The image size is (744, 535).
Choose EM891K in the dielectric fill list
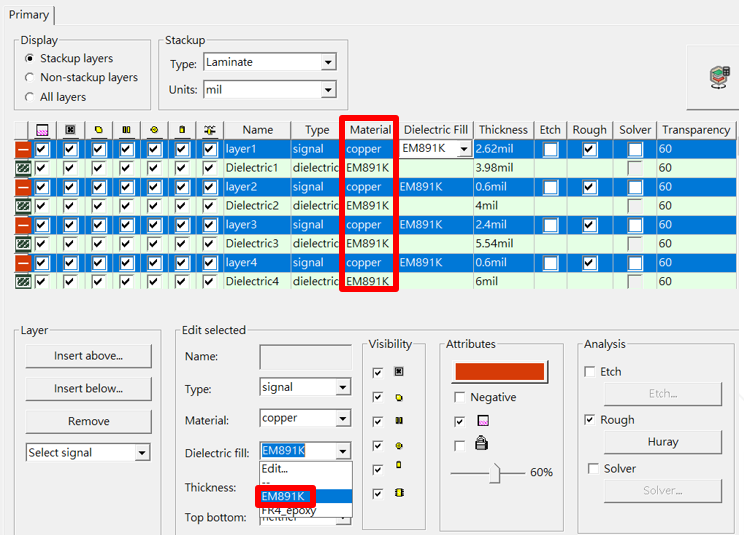tap(306, 496)
